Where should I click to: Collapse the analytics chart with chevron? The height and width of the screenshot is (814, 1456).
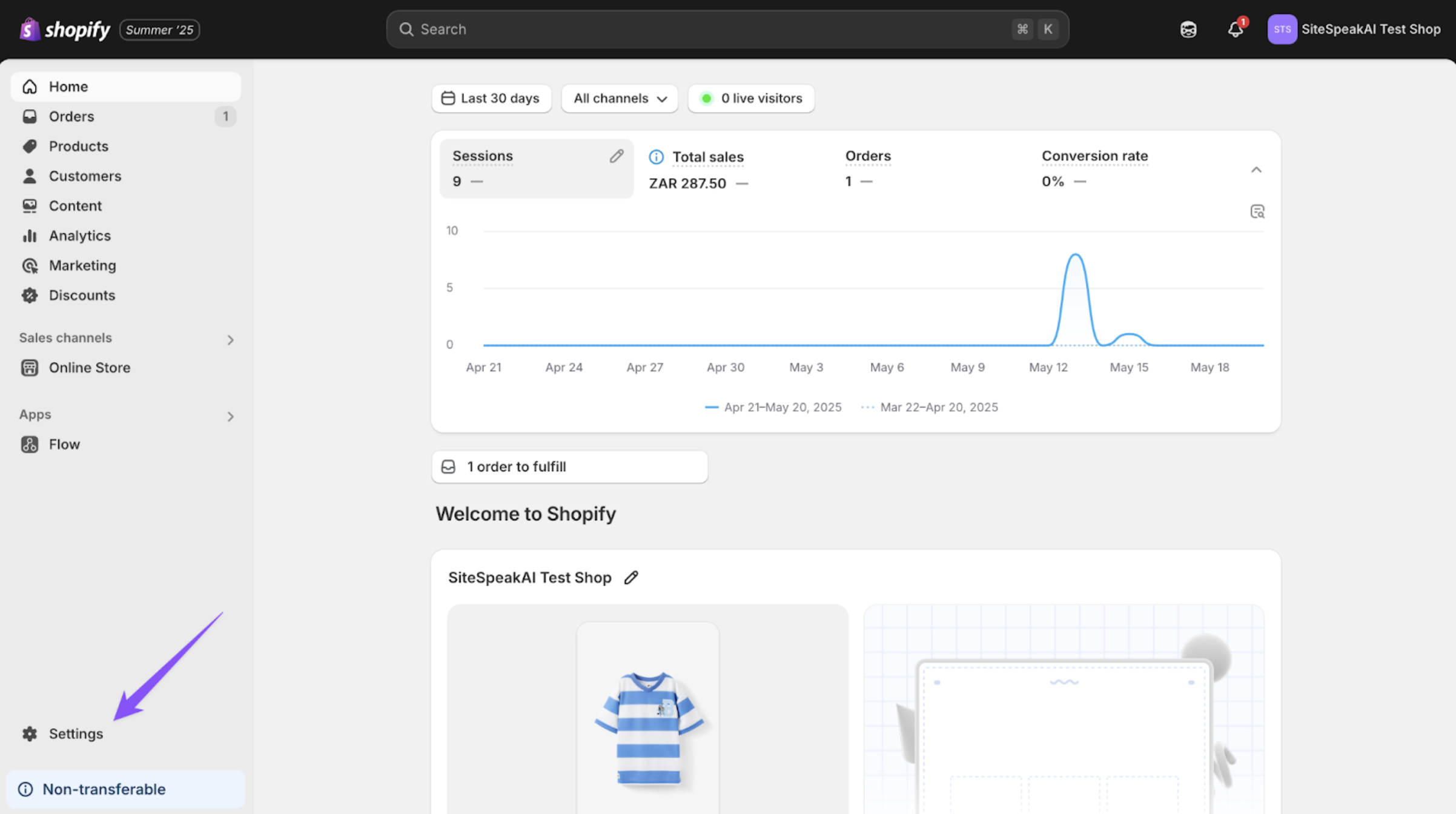(1256, 170)
